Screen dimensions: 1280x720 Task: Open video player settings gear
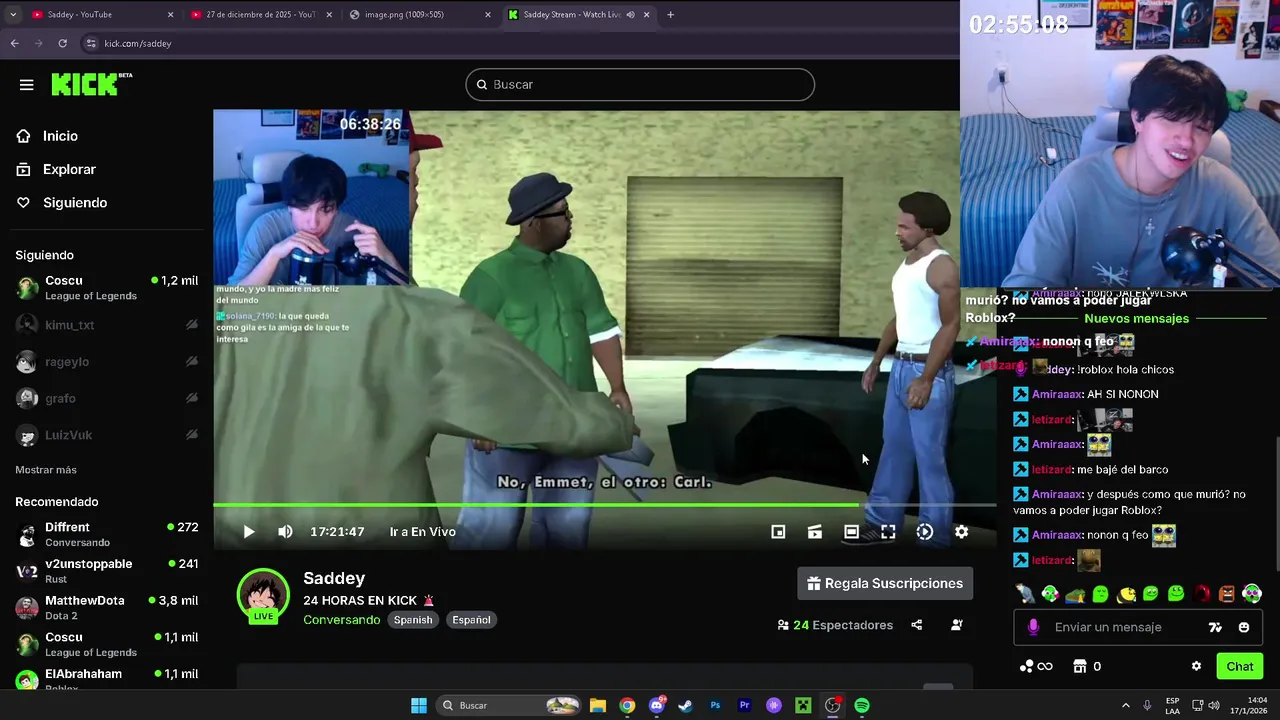coord(961,532)
